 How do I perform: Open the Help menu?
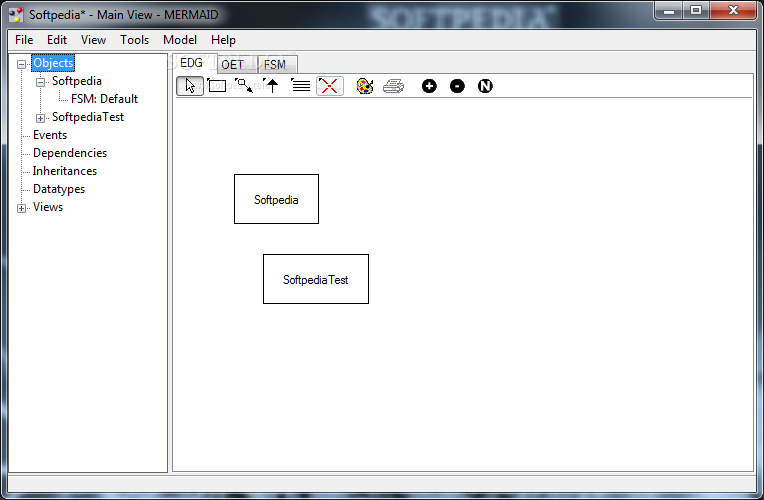pos(223,40)
